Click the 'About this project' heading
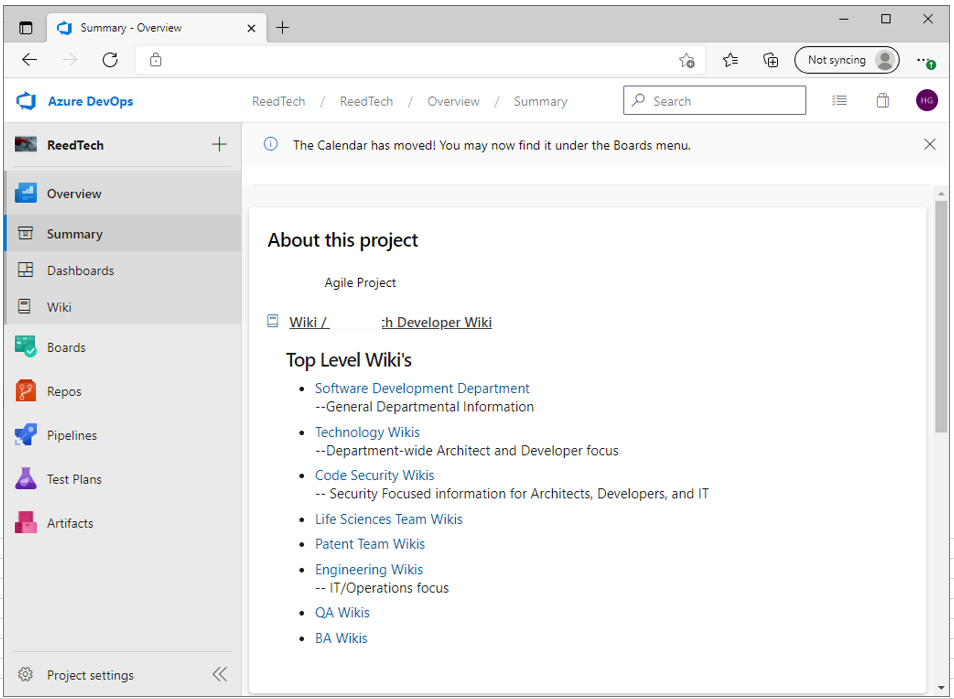The image size is (954, 699). coord(343,240)
